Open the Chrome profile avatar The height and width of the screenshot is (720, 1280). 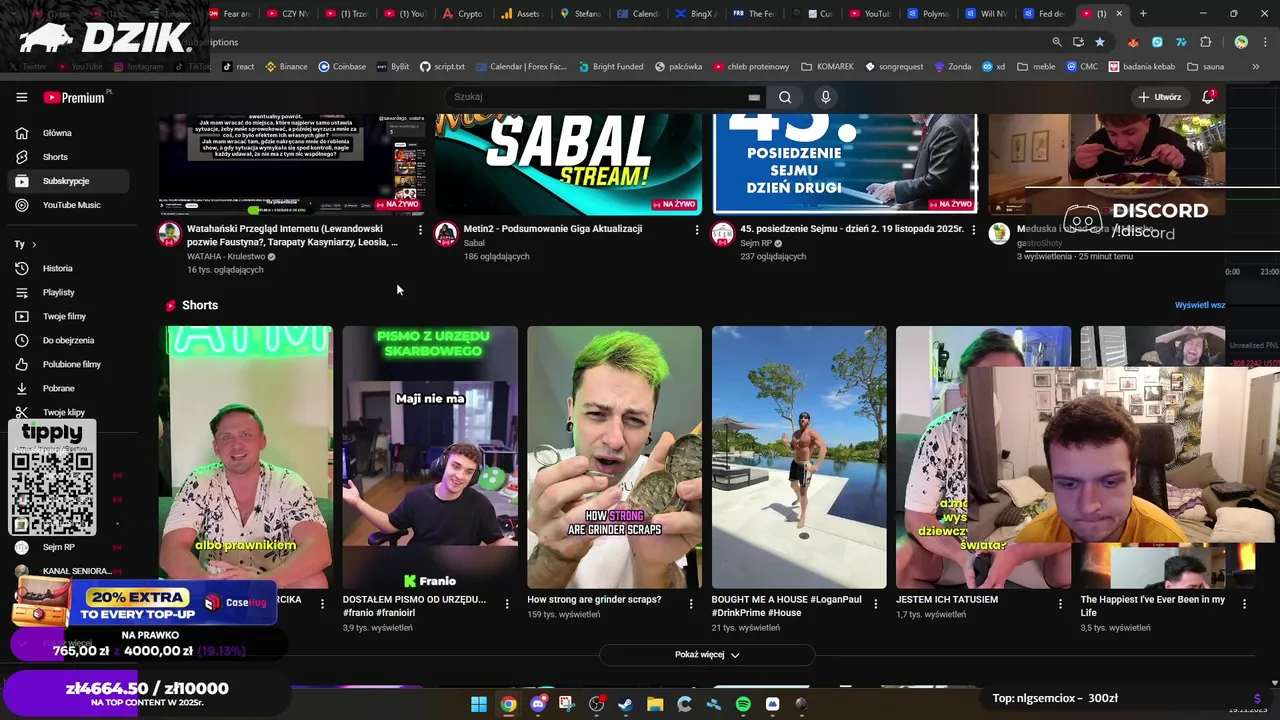[x=1241, y=42]
